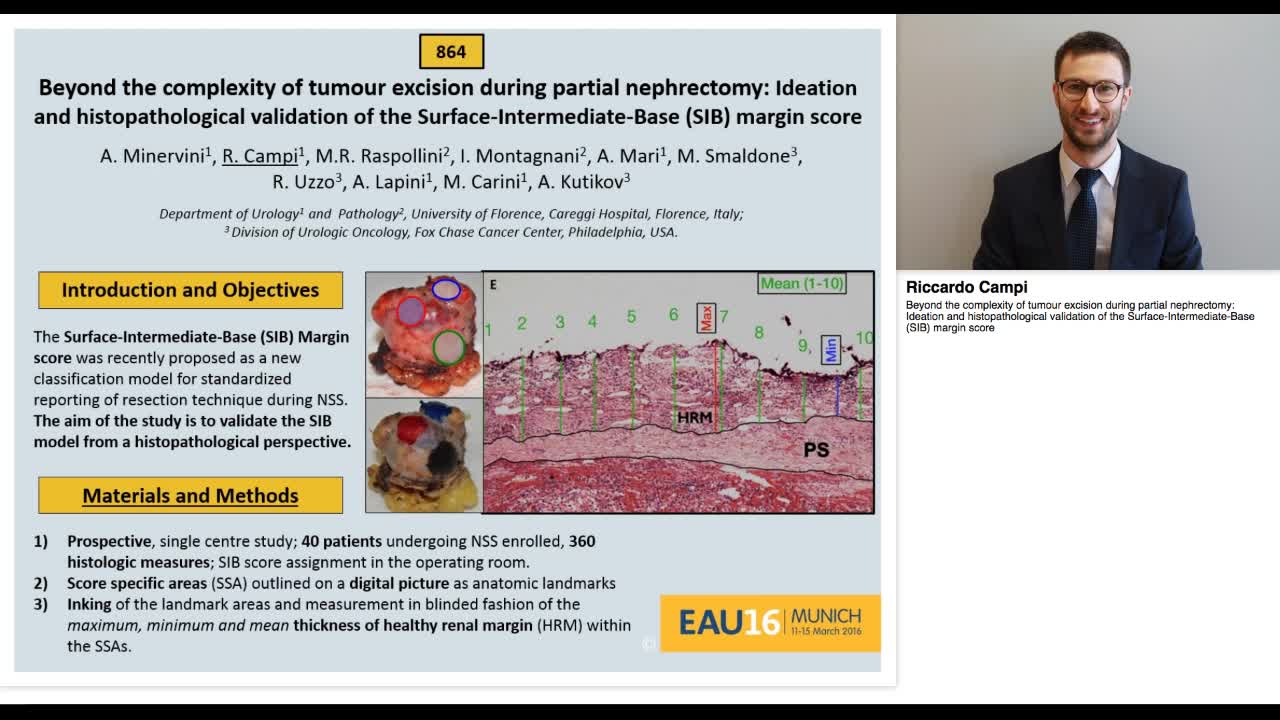Click the yellow 864 abstract number badge

click(450, 50)
